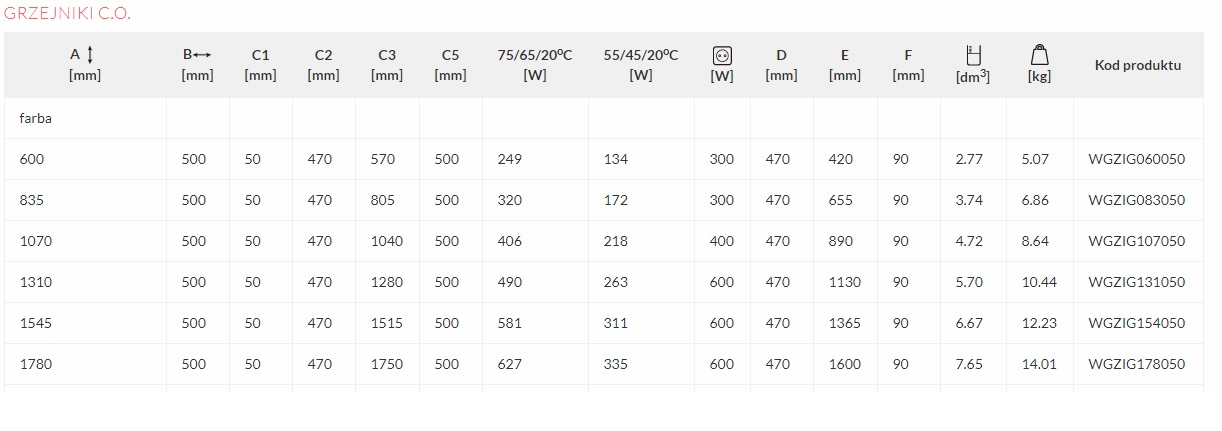The height and width of the screenshot is (431, 1222).
Task: Select product code WGZIG154050
Action: 1137,323
